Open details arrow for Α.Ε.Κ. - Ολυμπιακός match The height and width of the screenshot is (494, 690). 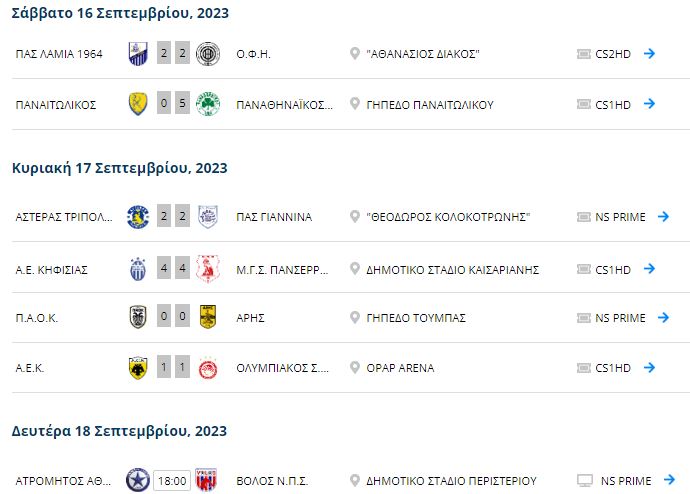pos(649,367)
